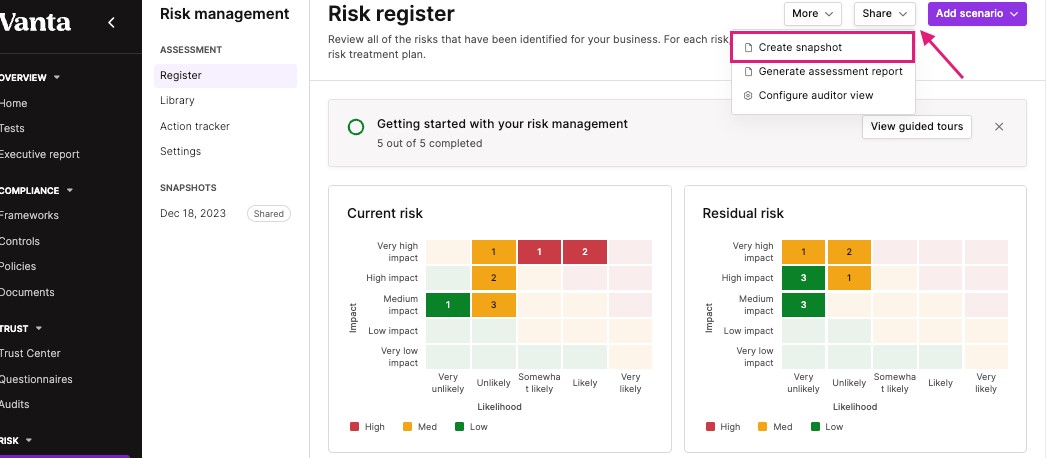Image resolution: width=1046 pixels, height=458 pixels.
Task: Select Configure auditor view
Action: (823, 95)
